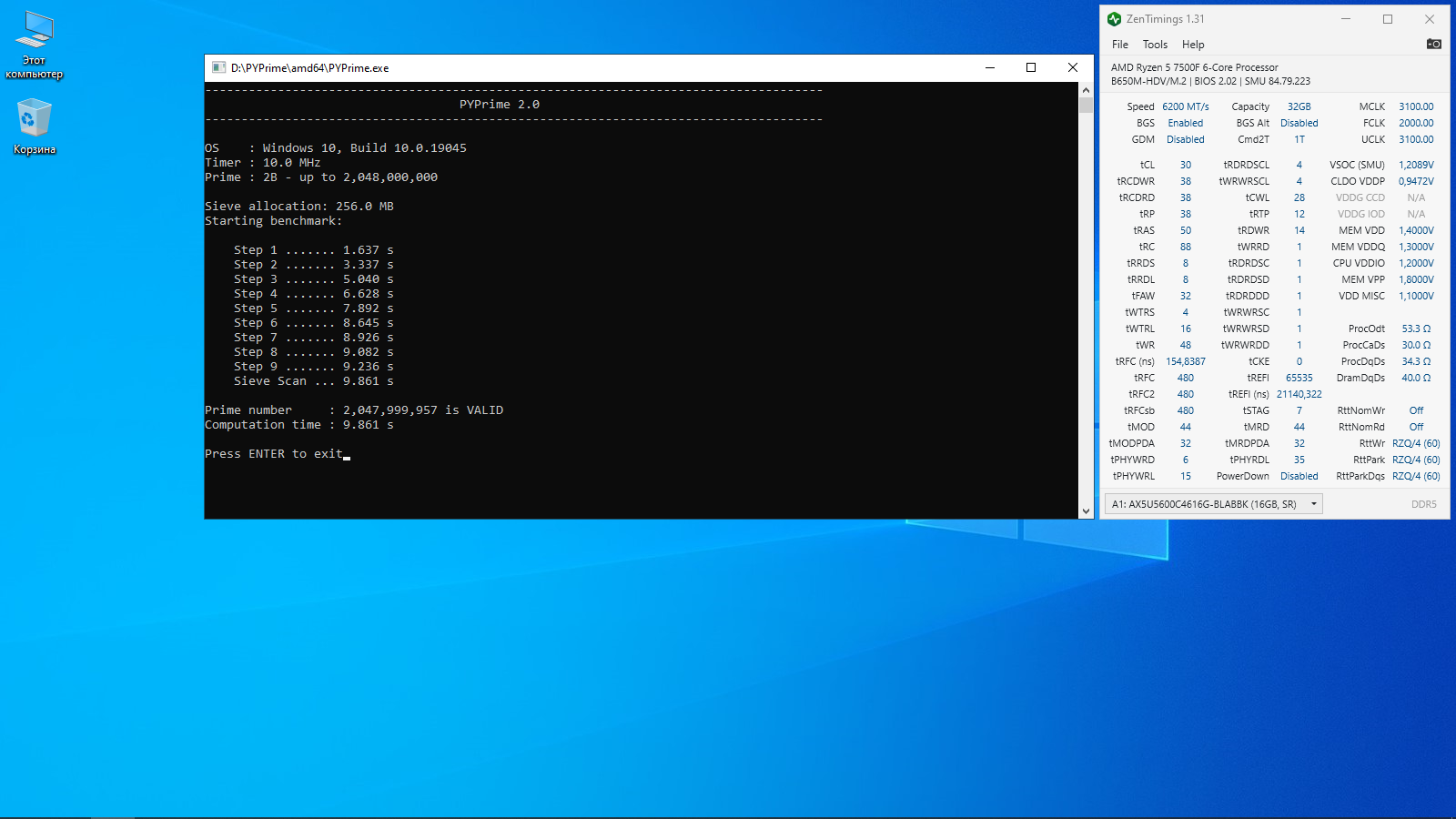Click the ZenTimings app logo icon
Image resolution: width=1456 pixels, height=819 pixels.
coord(1114,19)
